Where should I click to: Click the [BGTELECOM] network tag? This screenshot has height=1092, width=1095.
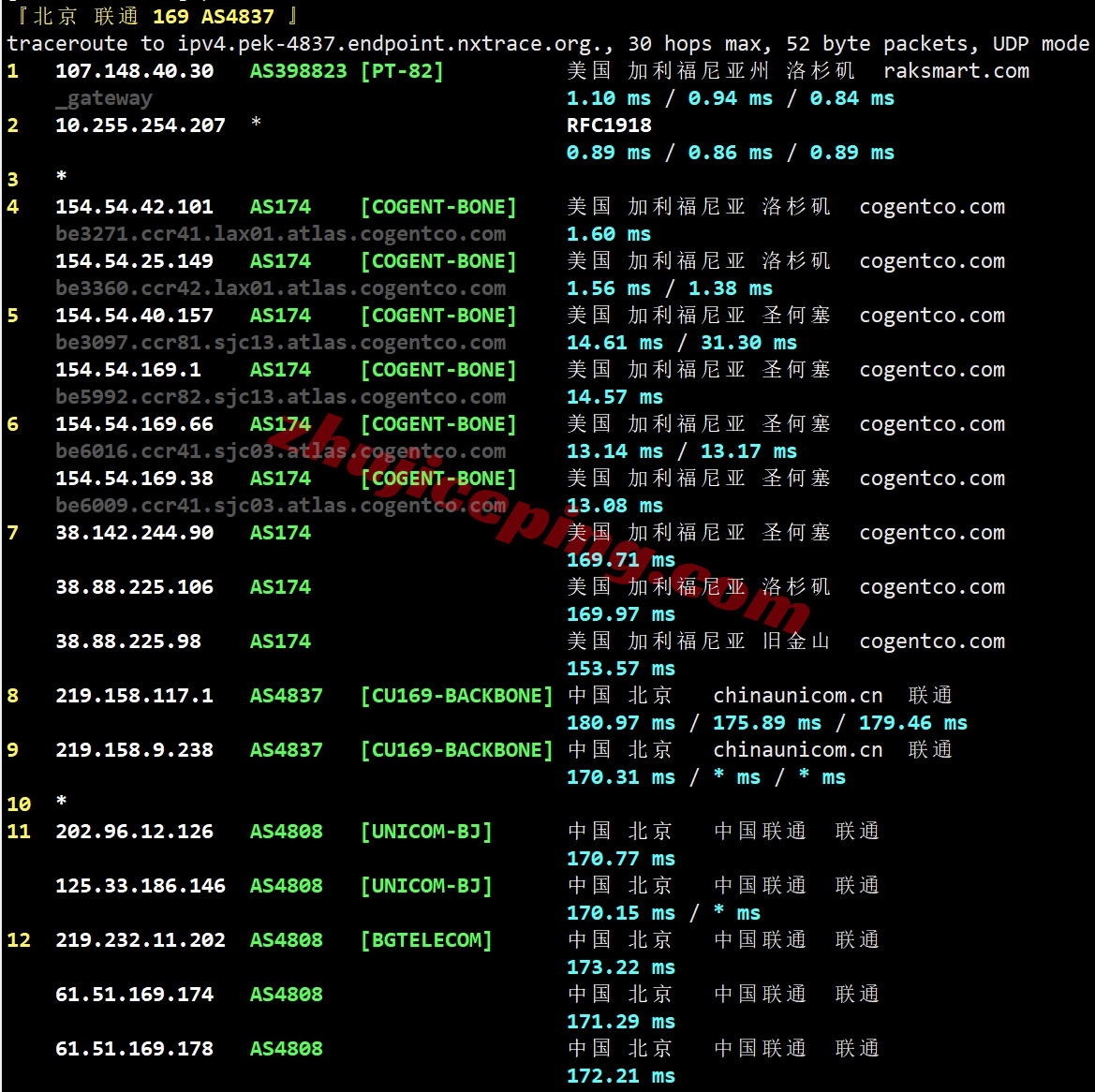pos(427,940)
